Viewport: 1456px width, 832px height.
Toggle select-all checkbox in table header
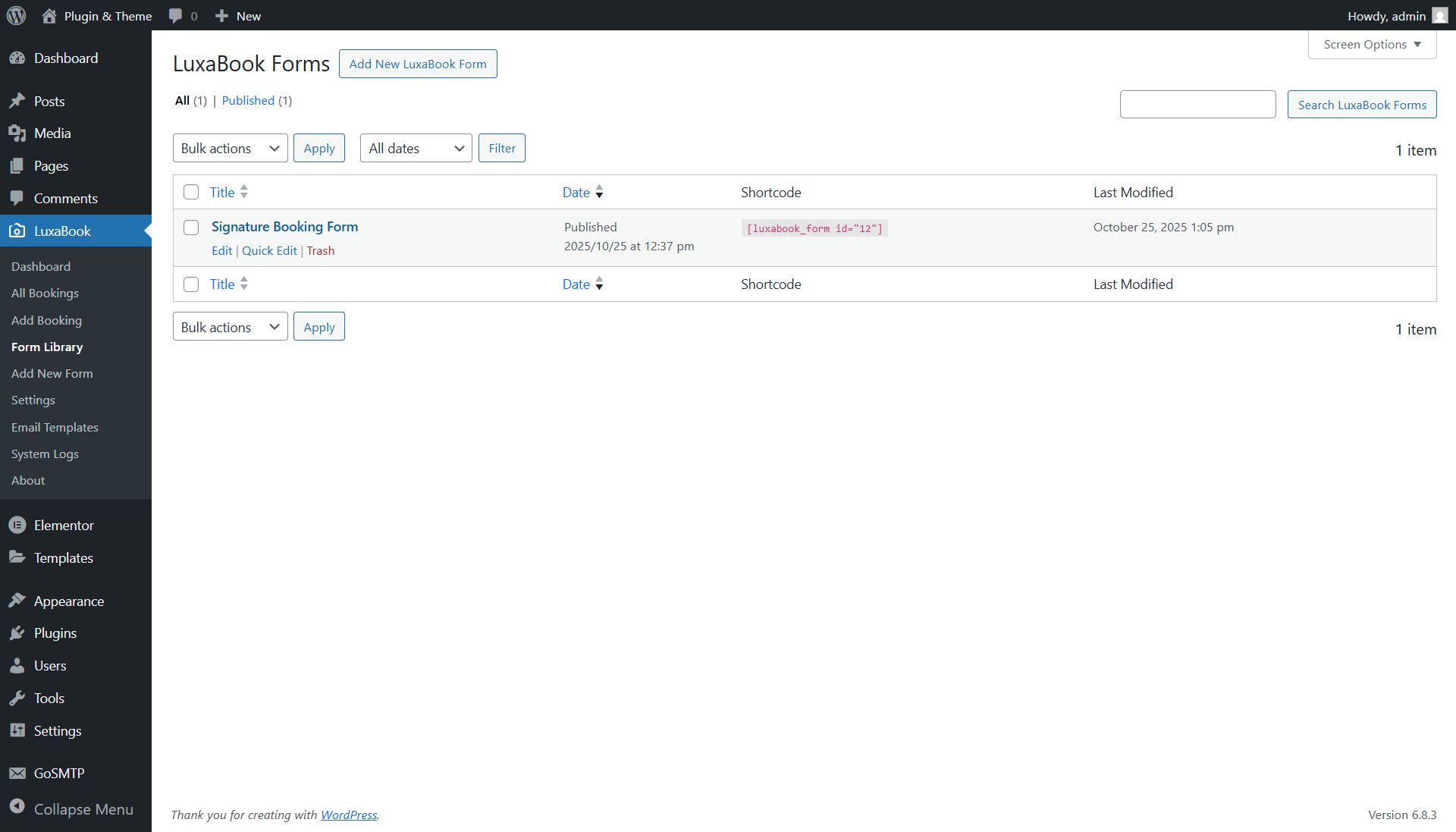click(x=191, y=193)
